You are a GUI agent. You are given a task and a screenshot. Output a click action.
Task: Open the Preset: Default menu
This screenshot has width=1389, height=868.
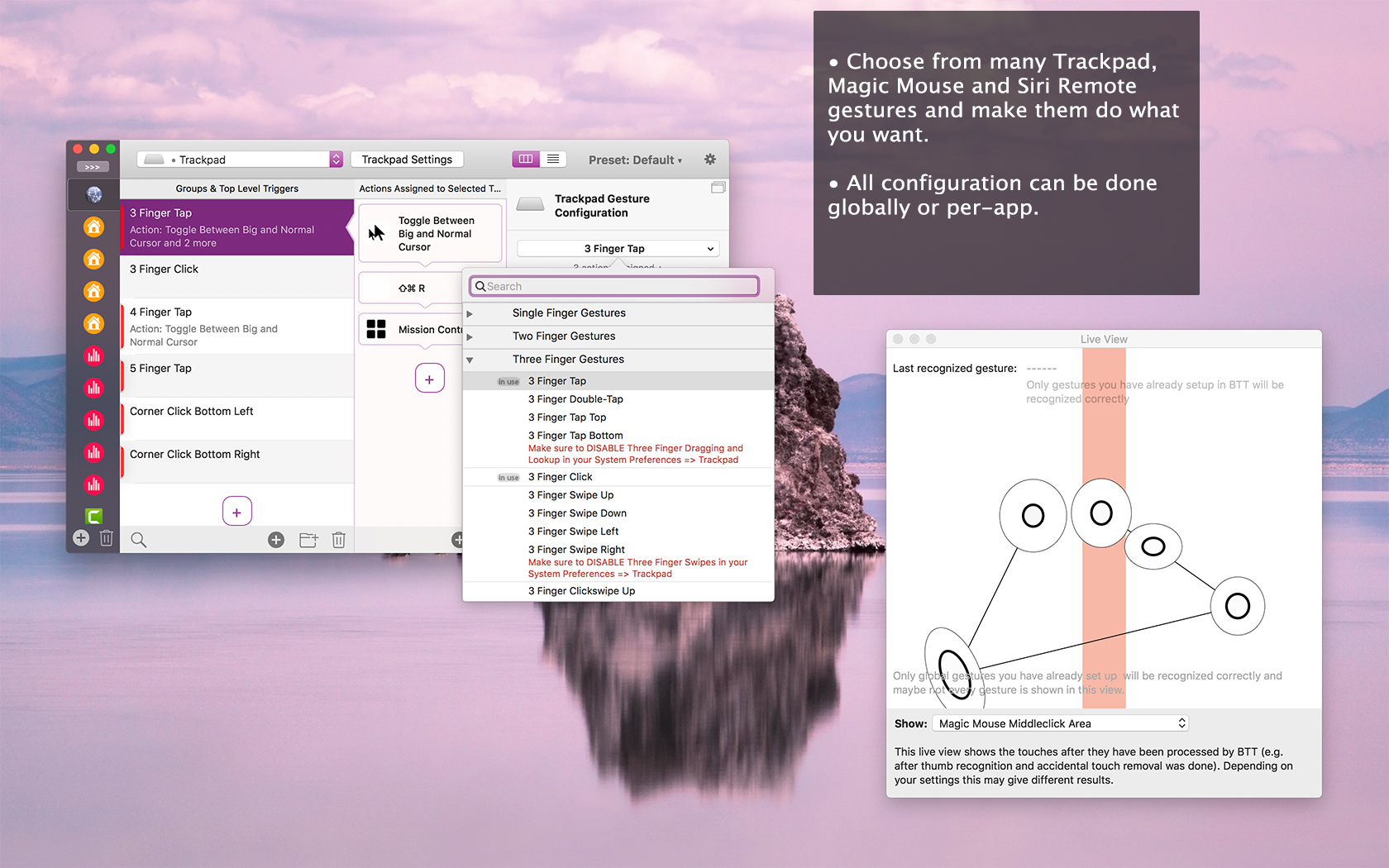(x=635, y=160)
